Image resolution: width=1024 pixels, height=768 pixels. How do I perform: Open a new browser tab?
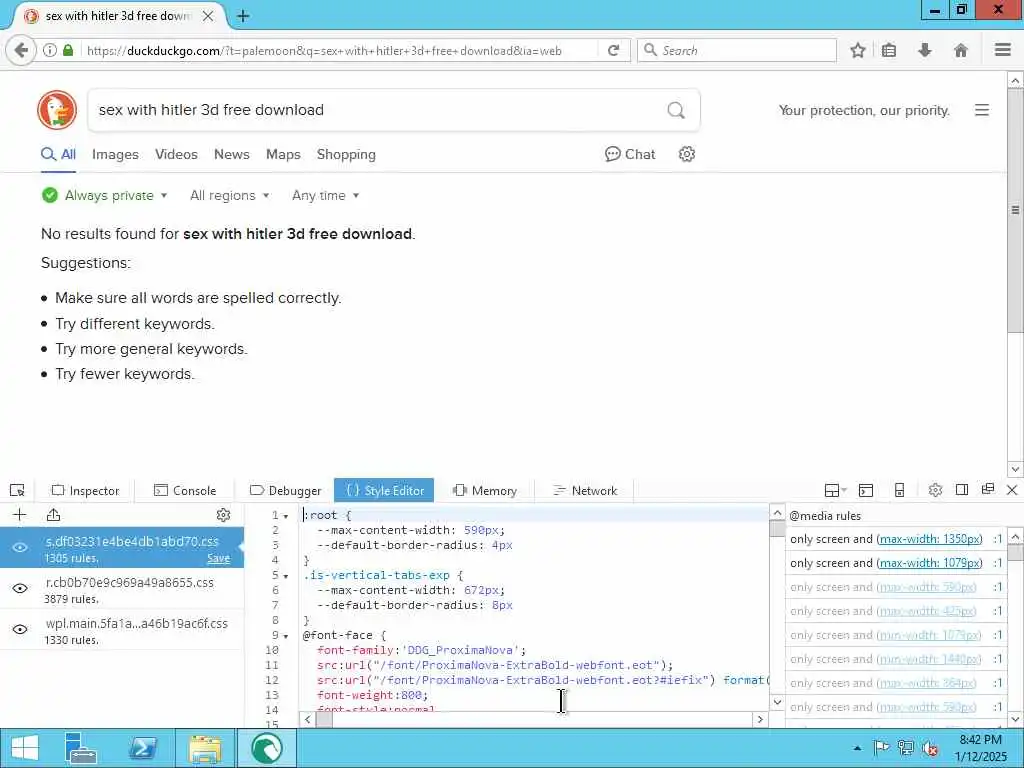(x=243, y=16)
